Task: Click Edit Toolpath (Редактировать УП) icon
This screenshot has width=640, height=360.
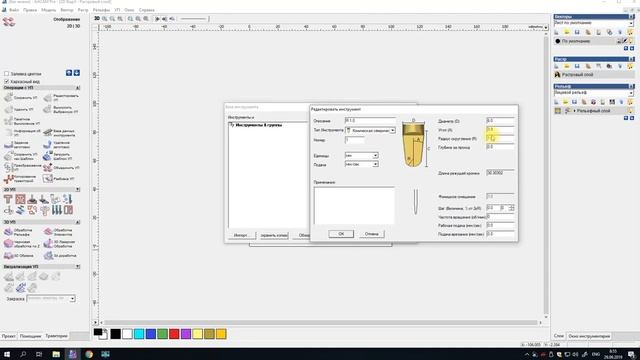Action: point(48,98)
